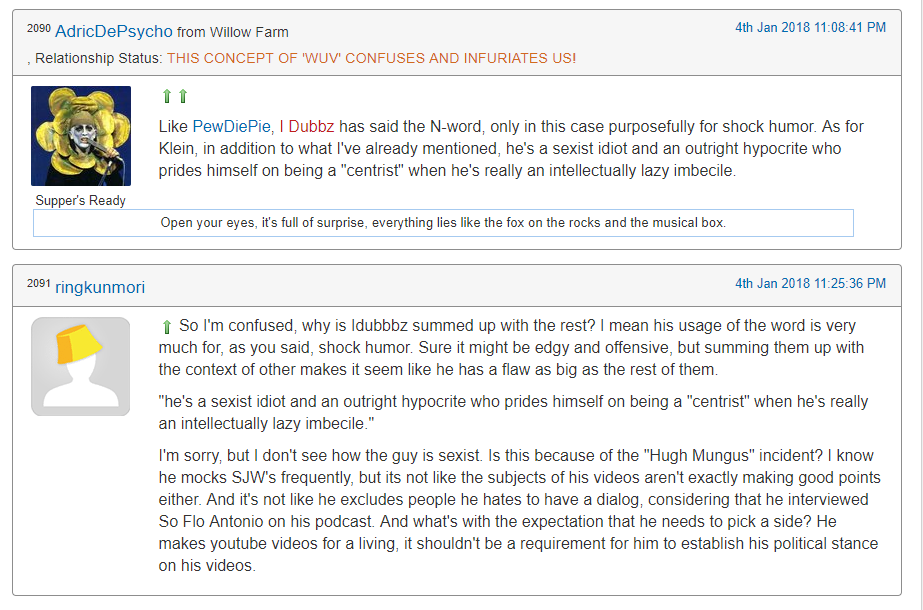Click the green up arrow in ringkunmori's post
The height and width of the screenshot is (610, 923).
click(x=167, y=327)
